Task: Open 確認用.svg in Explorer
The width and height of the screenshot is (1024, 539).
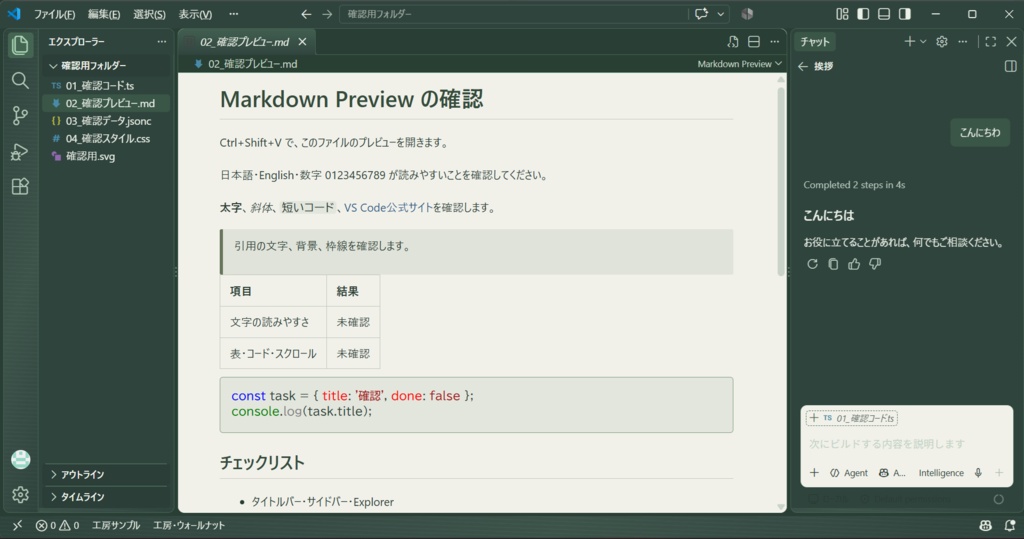Action: coord(107,156)
